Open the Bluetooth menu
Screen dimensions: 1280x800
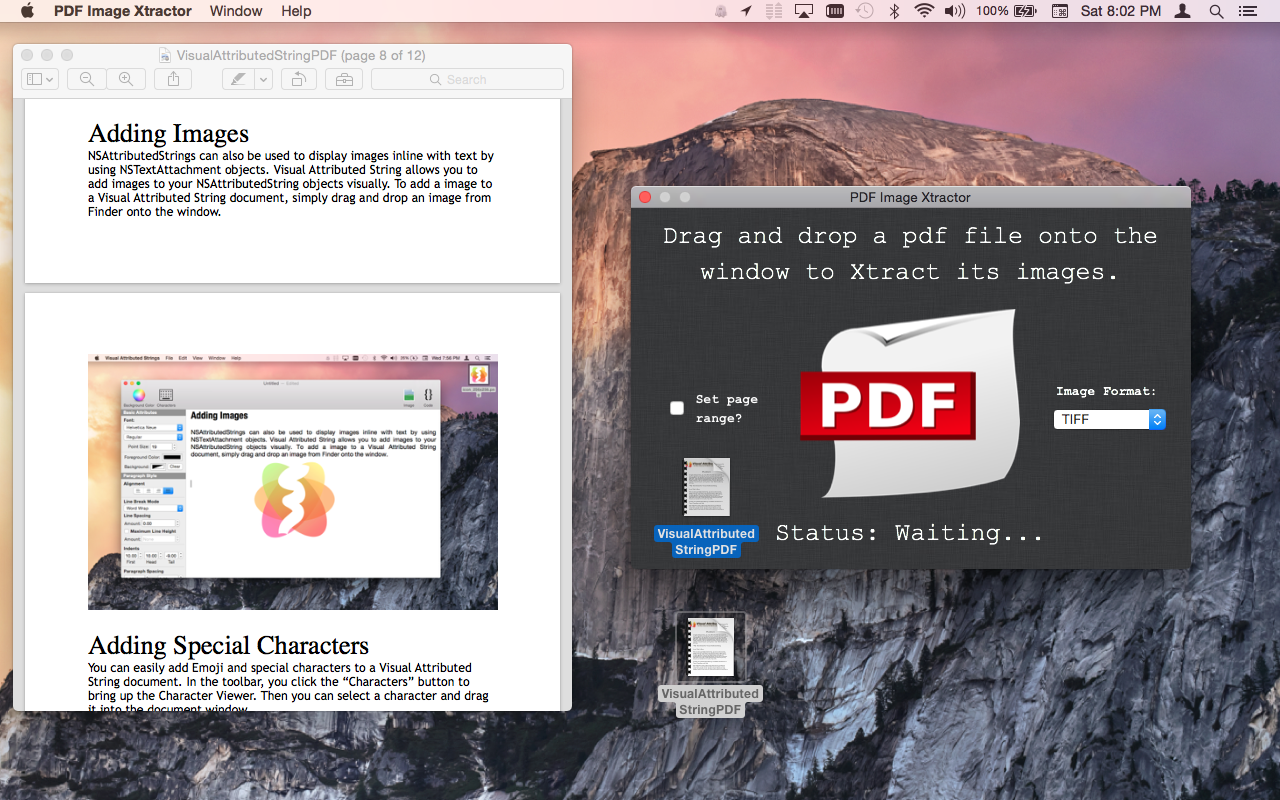(895, 11)
